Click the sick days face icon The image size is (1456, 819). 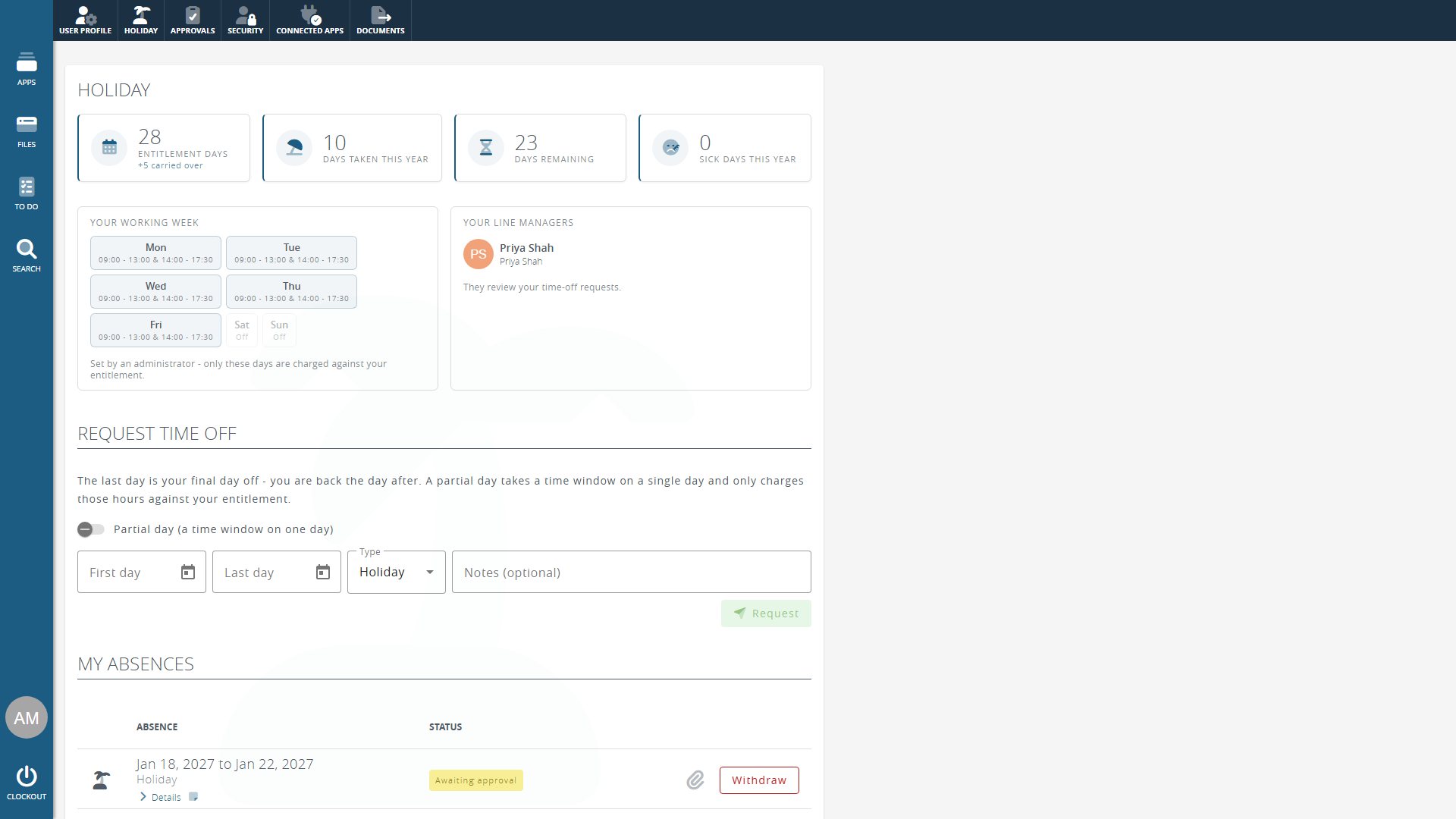click(670, 148)
